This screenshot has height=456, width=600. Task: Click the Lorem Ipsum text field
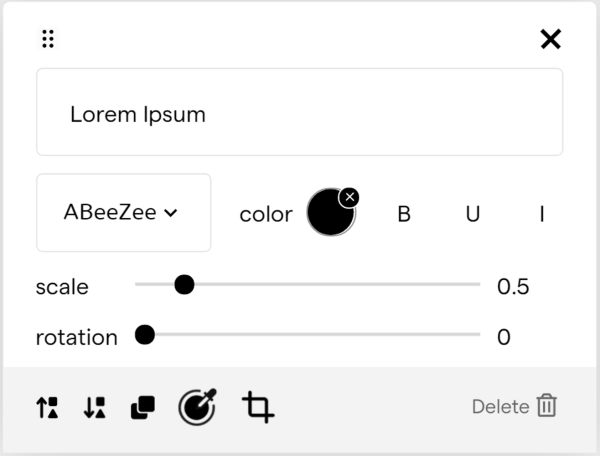coord(300,112)
